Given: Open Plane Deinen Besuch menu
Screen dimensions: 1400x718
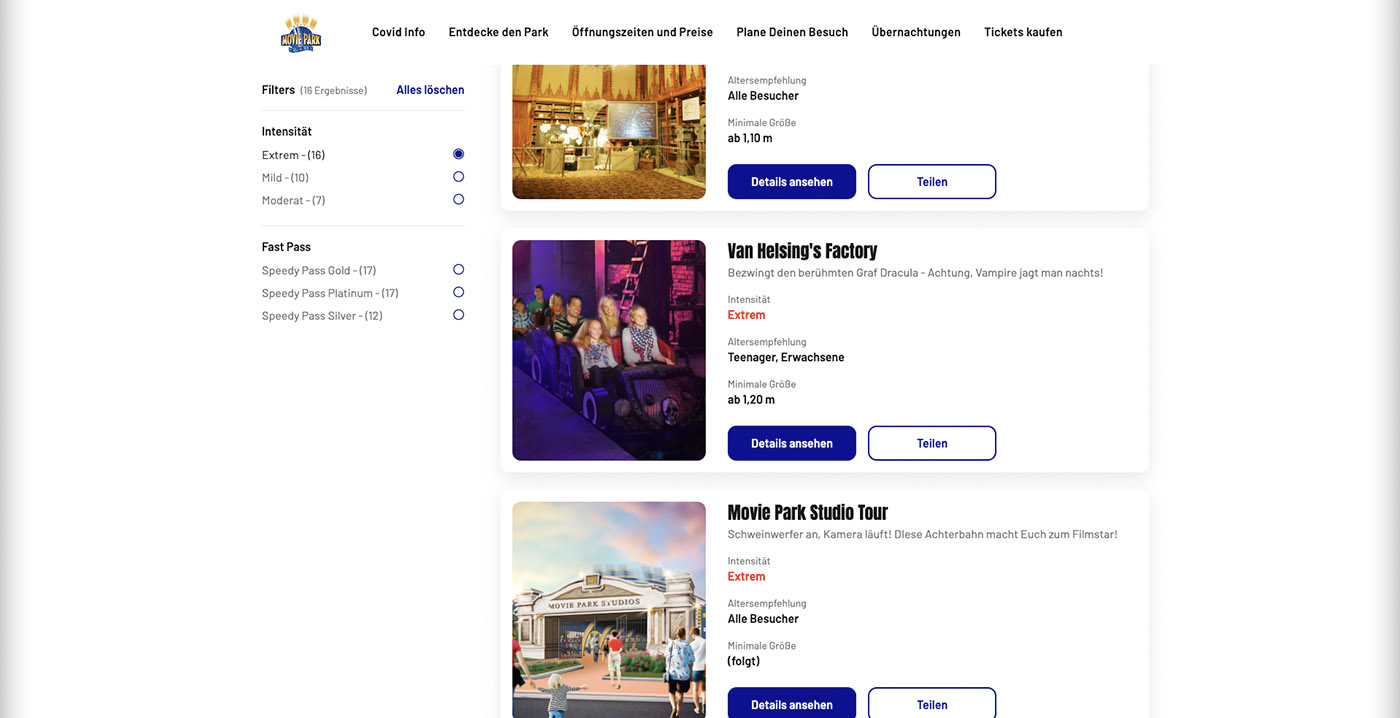Looking at the screenshot, I should click(792, 32).
